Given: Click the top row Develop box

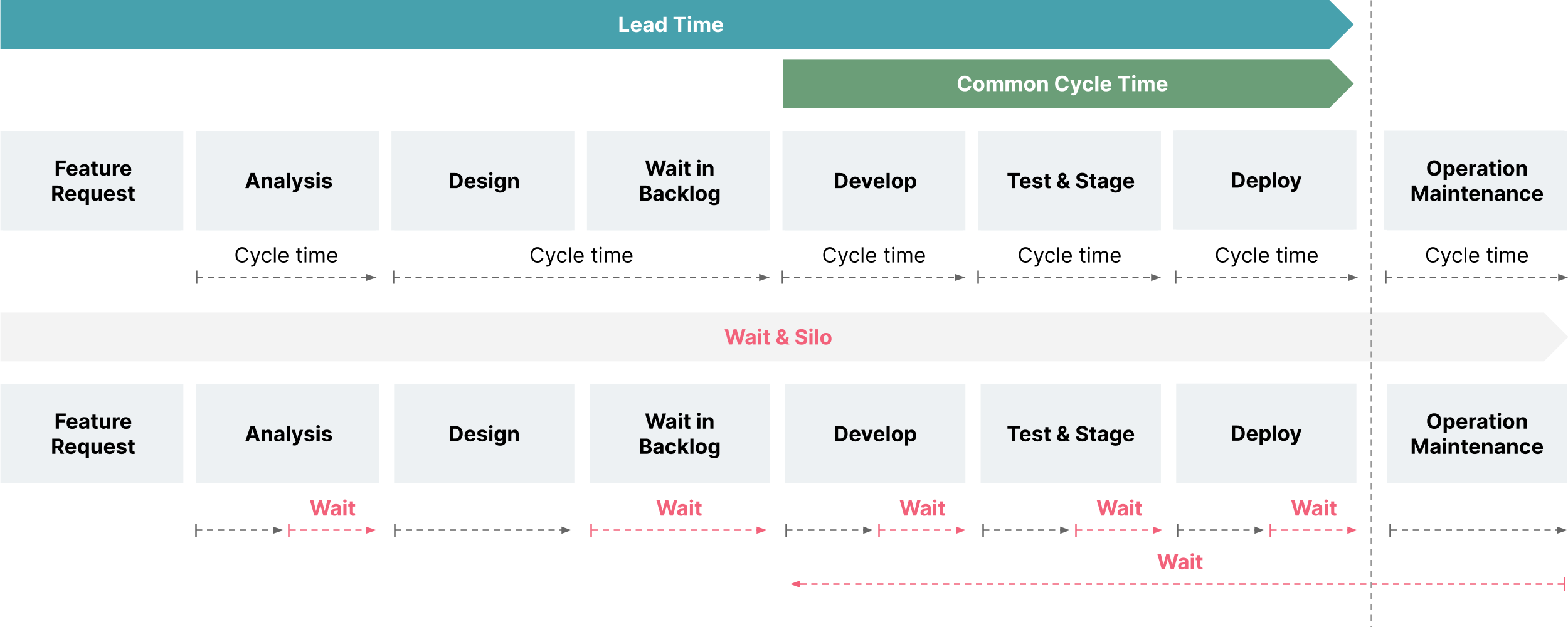Looking at the screenshot, I should (874, 181).
